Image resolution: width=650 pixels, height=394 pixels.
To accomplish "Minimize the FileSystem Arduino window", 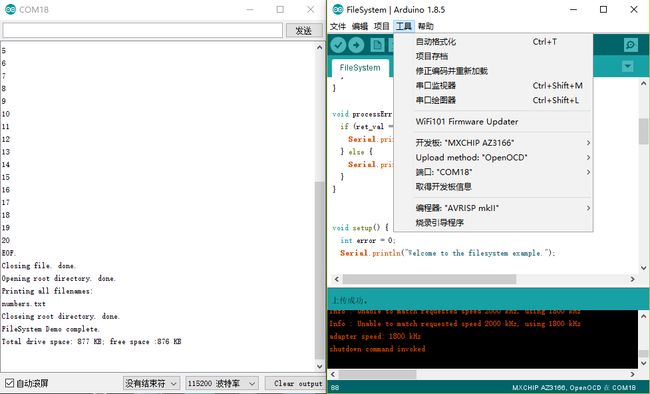I will tap(573, 9).
